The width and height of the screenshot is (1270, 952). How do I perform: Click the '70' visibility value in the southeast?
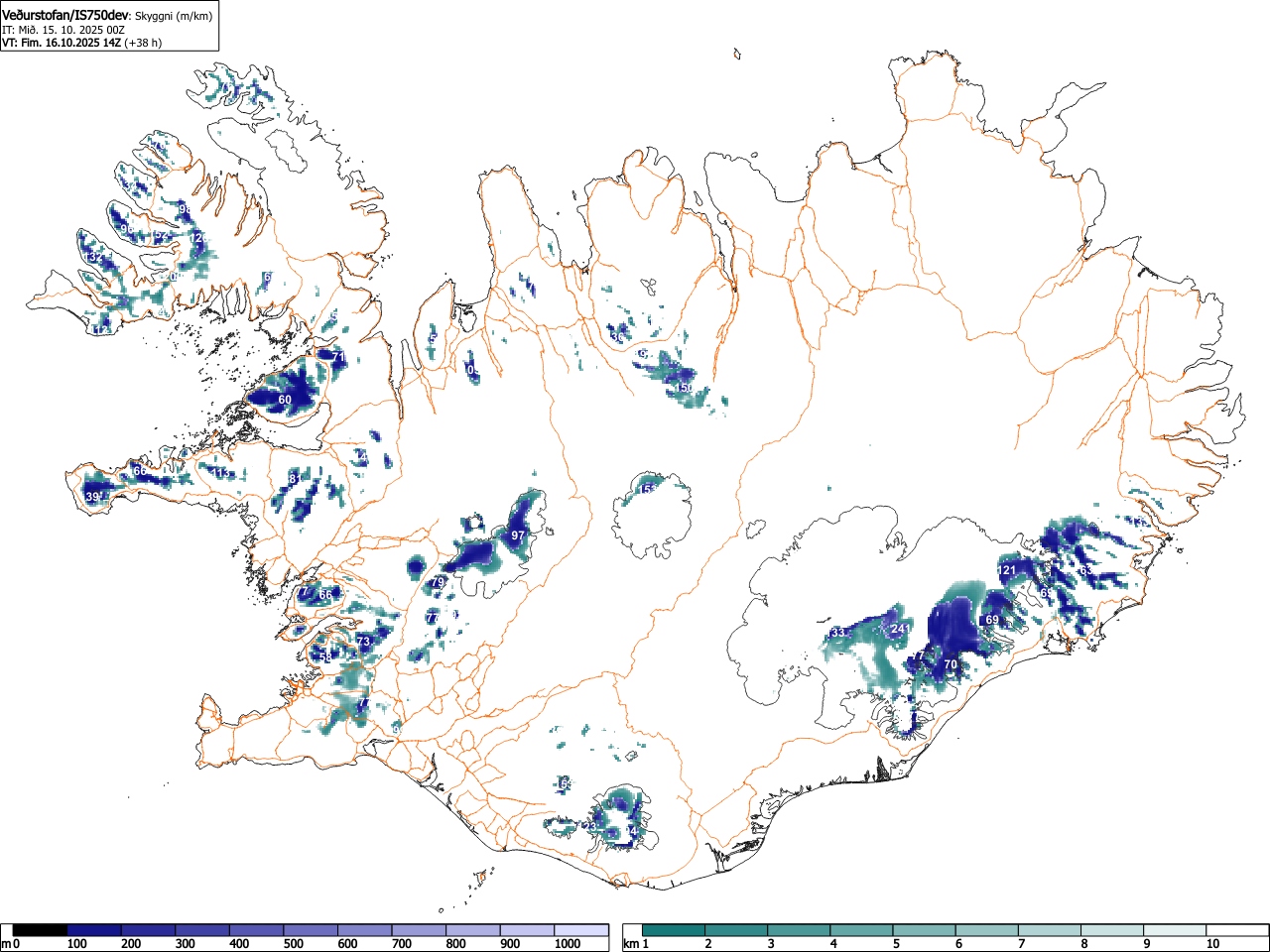pos(951,664)
